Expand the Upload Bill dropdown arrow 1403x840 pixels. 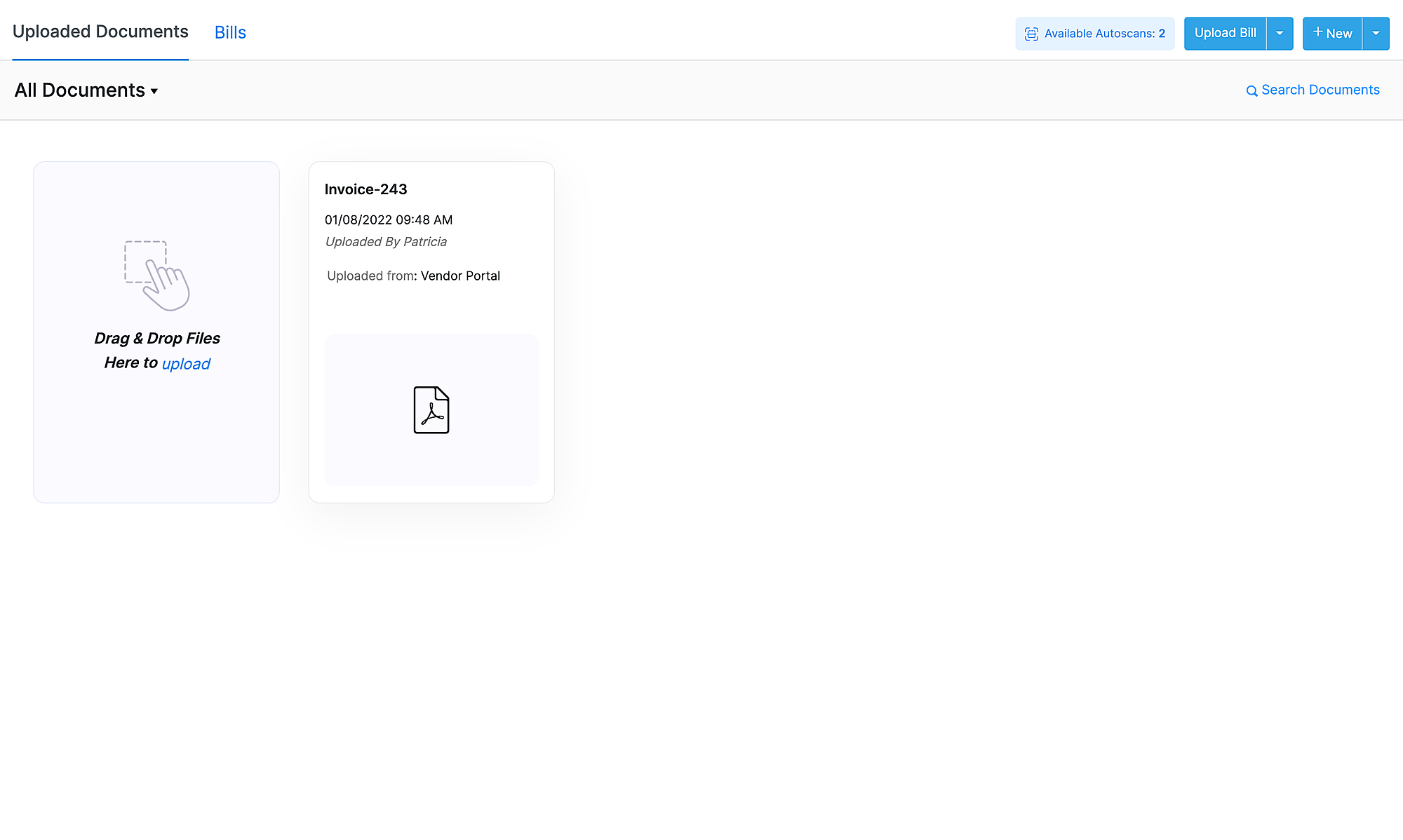(x=1280, y=34)
